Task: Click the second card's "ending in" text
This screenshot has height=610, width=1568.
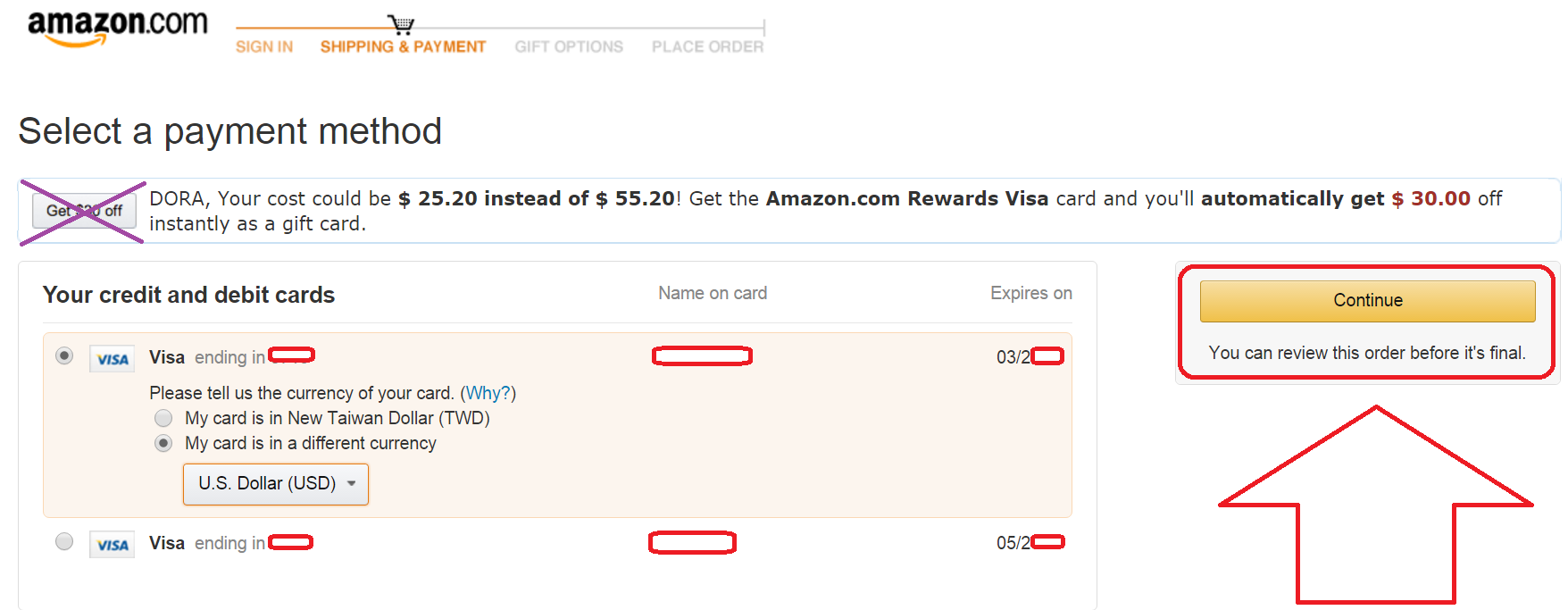Action: (229, 543)
